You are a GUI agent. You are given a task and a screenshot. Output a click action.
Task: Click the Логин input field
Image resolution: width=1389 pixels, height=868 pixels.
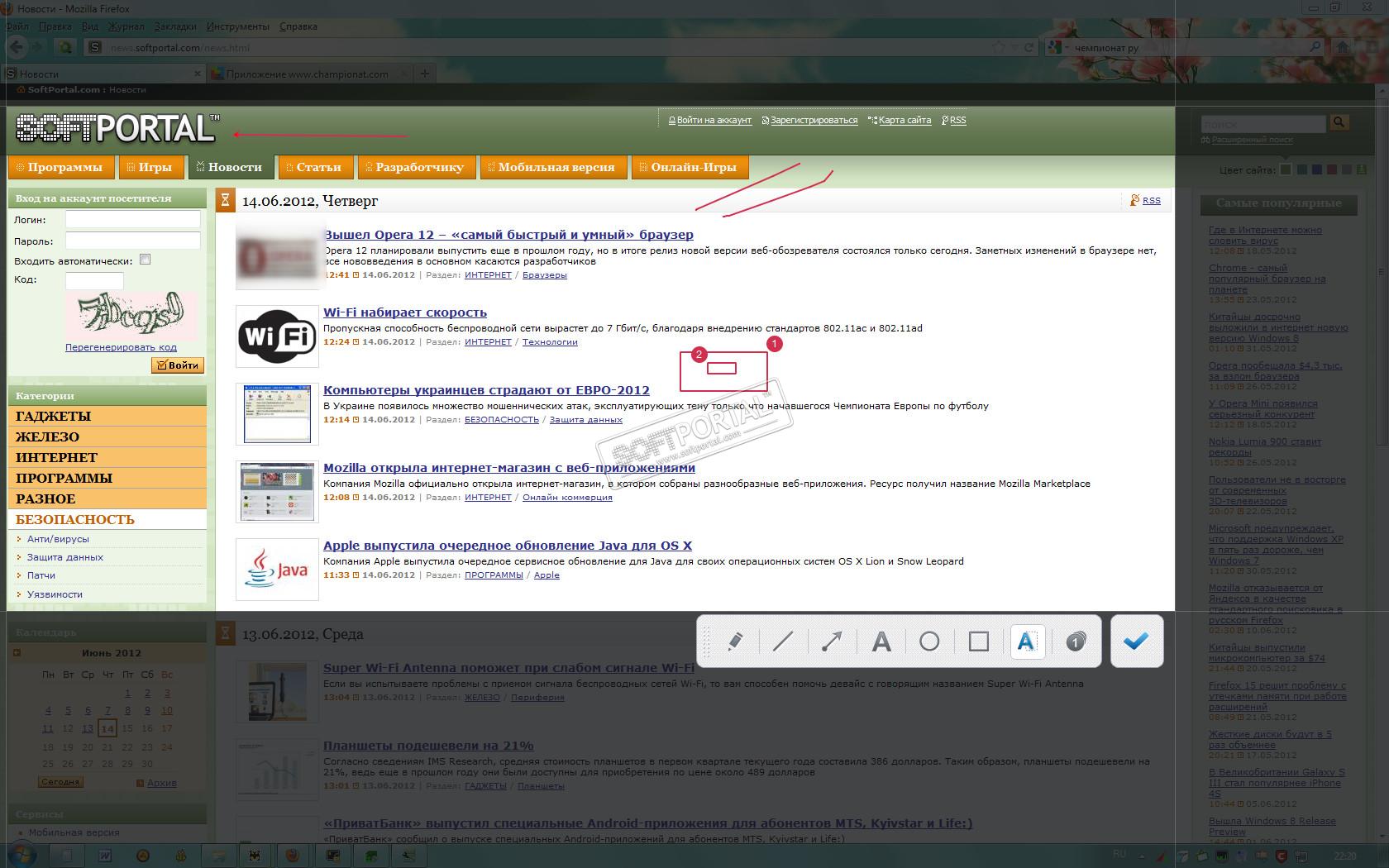tap(133, 219)
